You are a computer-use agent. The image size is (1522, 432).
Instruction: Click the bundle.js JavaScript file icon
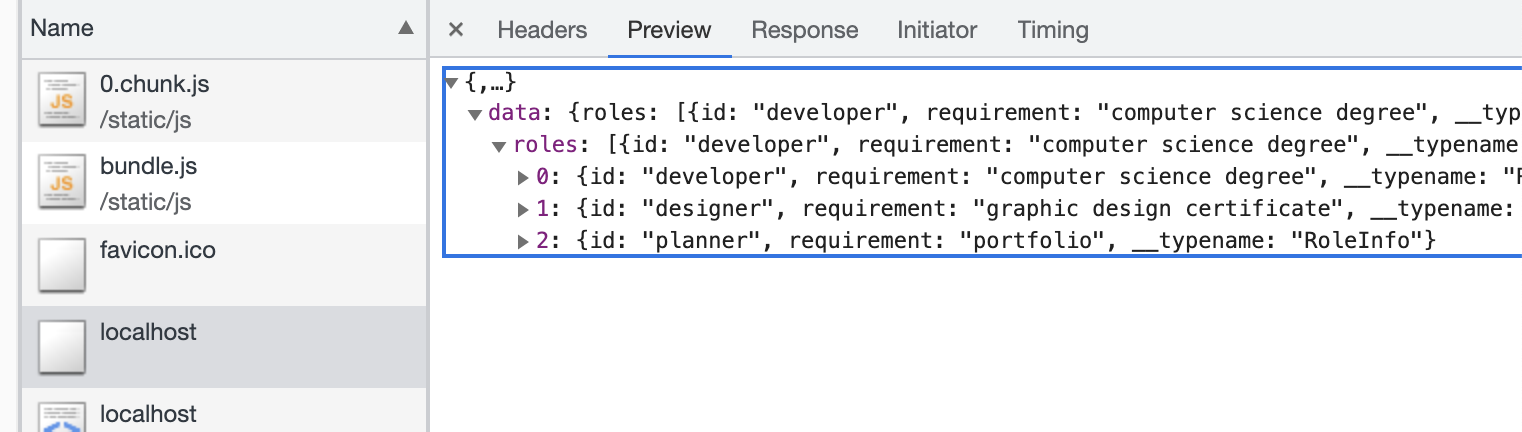click(x=62, y=182)
